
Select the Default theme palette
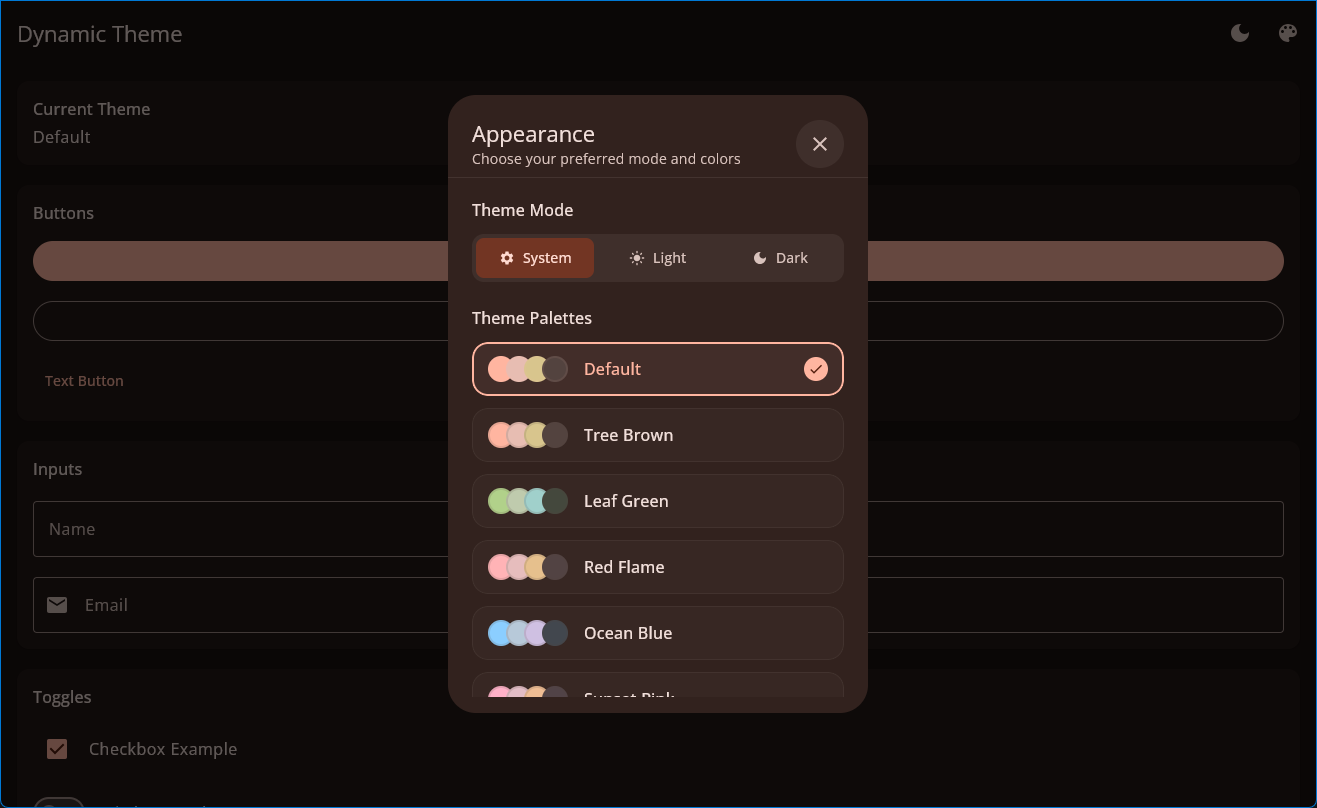coord(658,369)
